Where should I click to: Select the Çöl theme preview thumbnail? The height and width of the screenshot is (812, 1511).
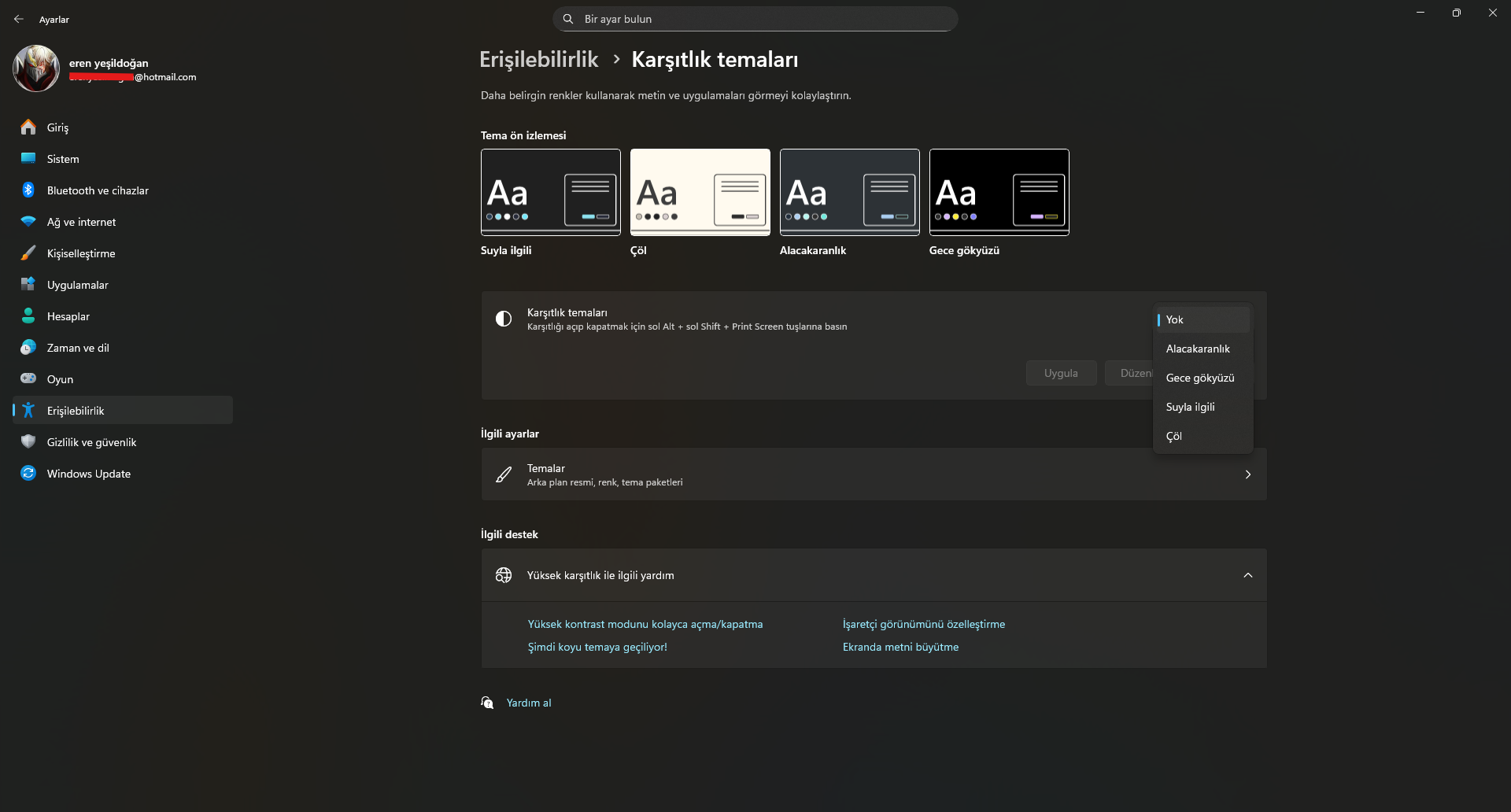[x=700, y=192]
